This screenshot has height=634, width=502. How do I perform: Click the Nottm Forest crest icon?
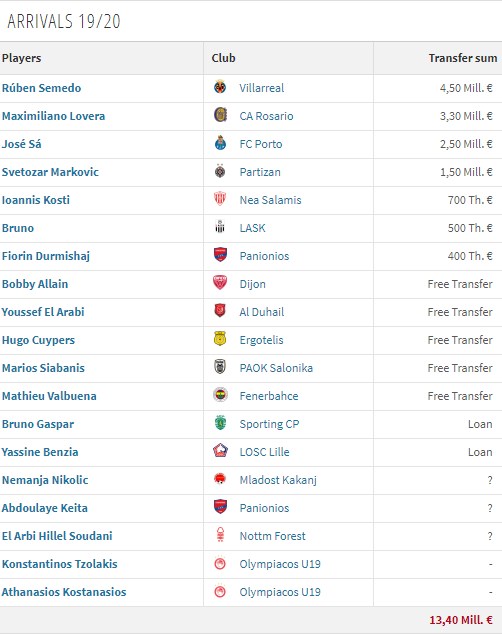(220, 535)
